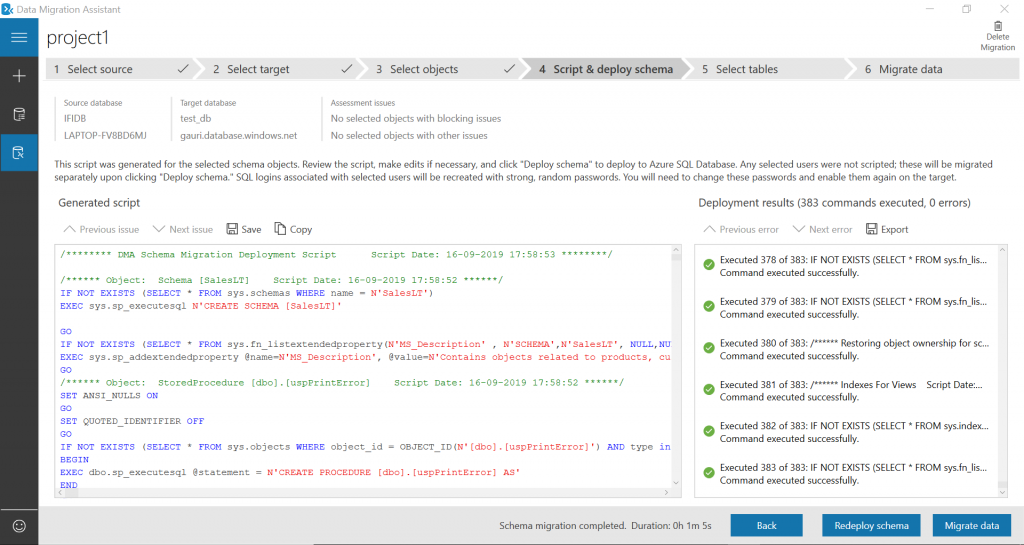
Task: Select result row Executed 381 of 383
Action: tap(846, 390)
